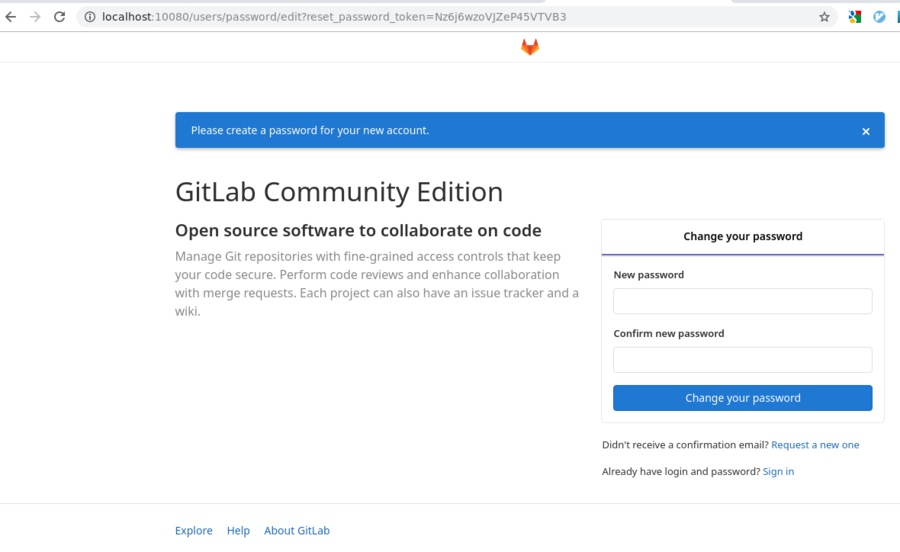Follow the Request a new one link
900x552 pixels.
click(x=815, y=445)
